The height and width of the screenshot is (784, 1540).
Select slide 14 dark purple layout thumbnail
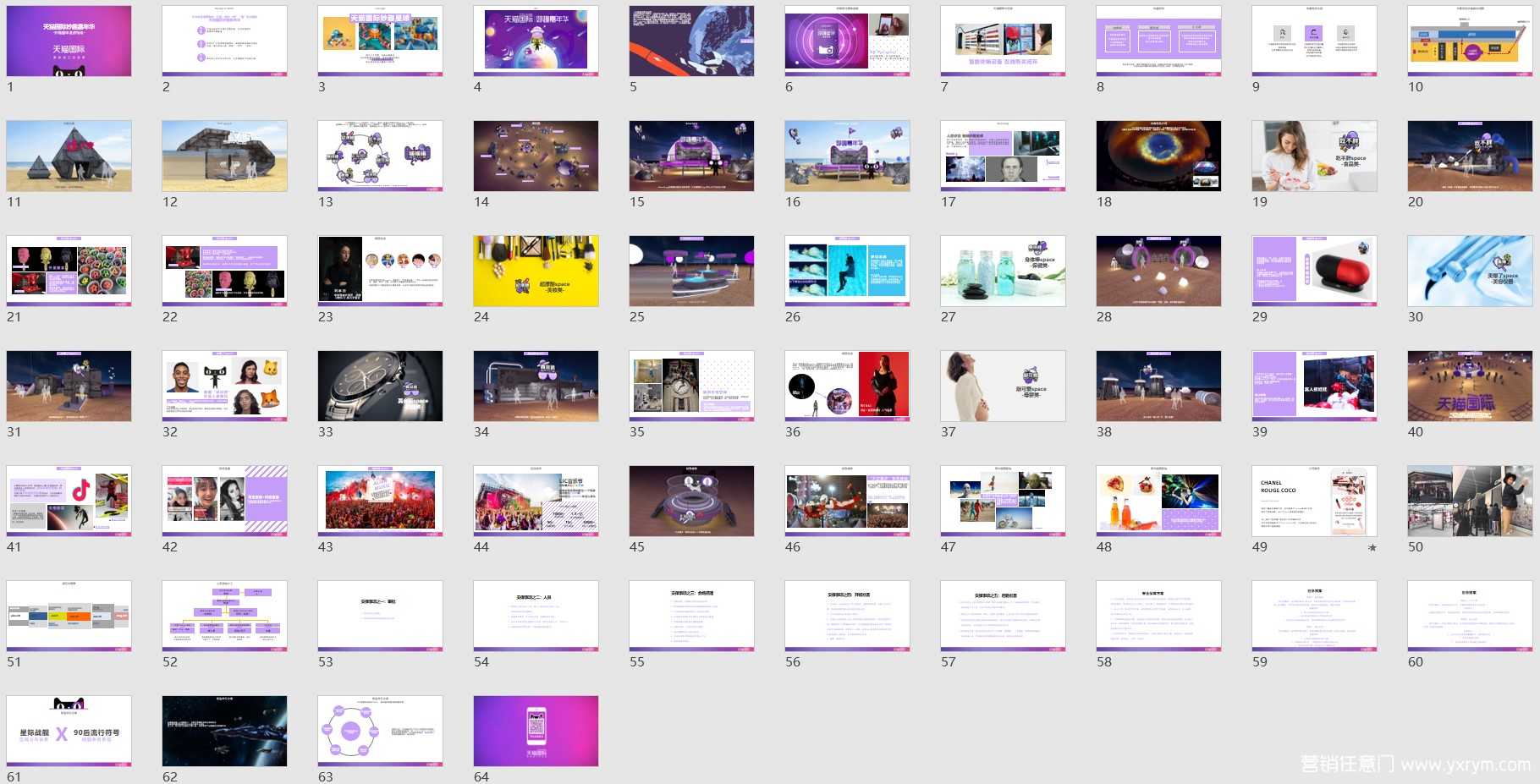[536, 156]
